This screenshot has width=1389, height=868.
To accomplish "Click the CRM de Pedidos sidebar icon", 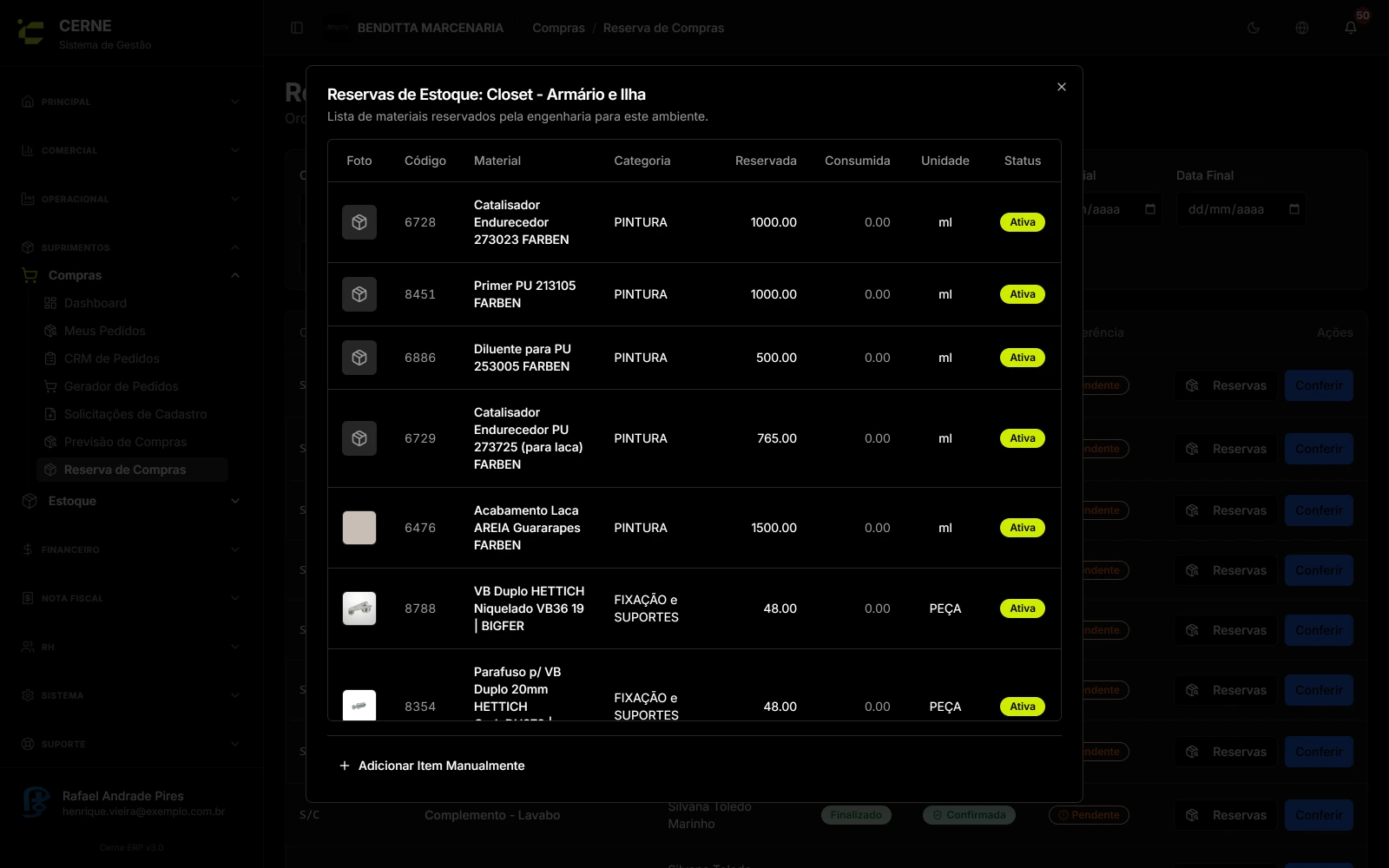I will (50, 358).
